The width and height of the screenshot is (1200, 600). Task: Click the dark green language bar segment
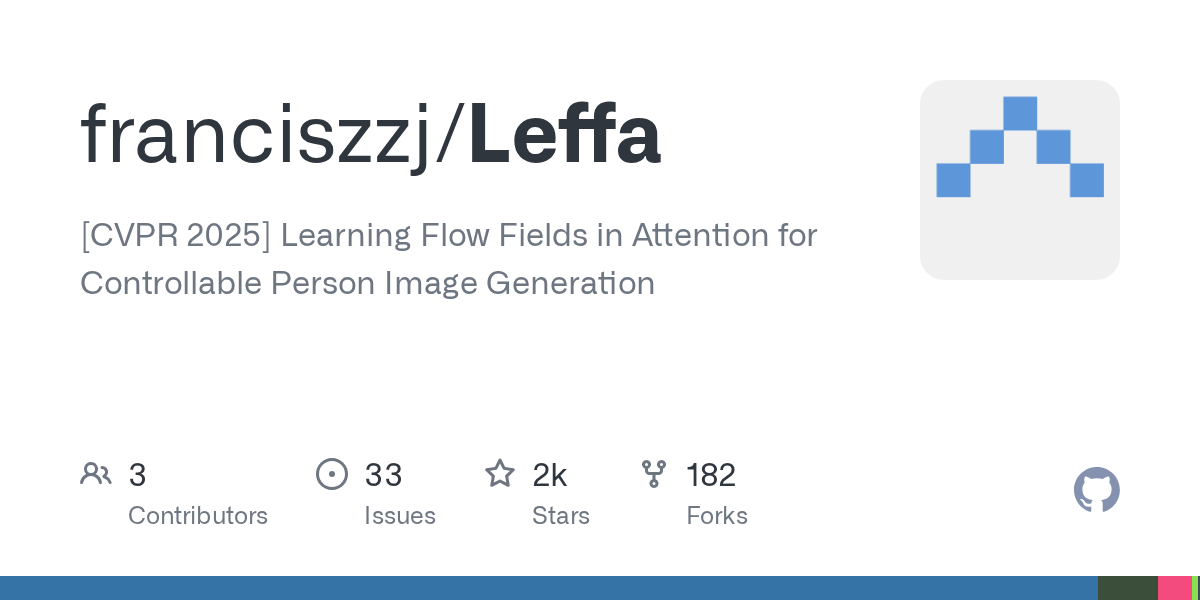pos(1127,588)
